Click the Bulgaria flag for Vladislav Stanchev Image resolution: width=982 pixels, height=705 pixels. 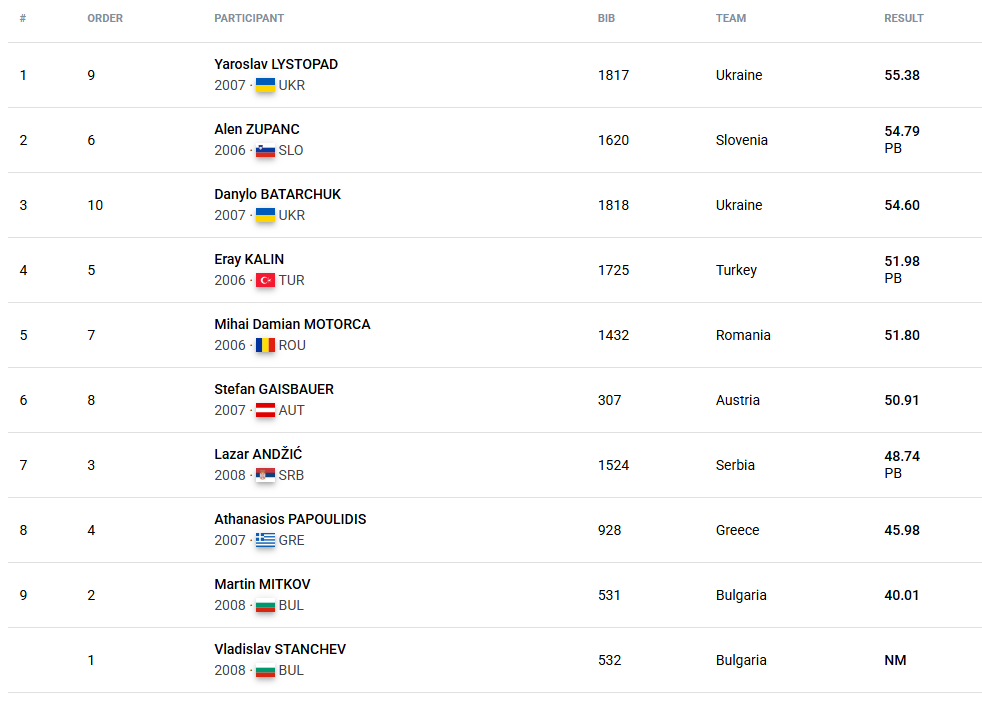click(x=265, y=670)
